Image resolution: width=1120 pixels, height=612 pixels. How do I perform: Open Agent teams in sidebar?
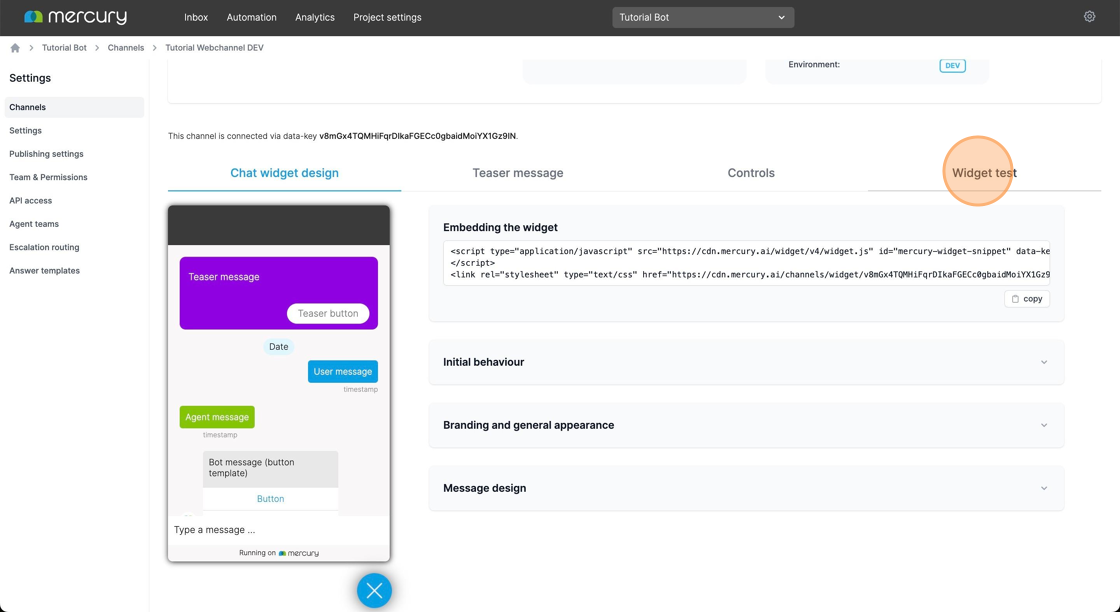[x=34, y=224]
